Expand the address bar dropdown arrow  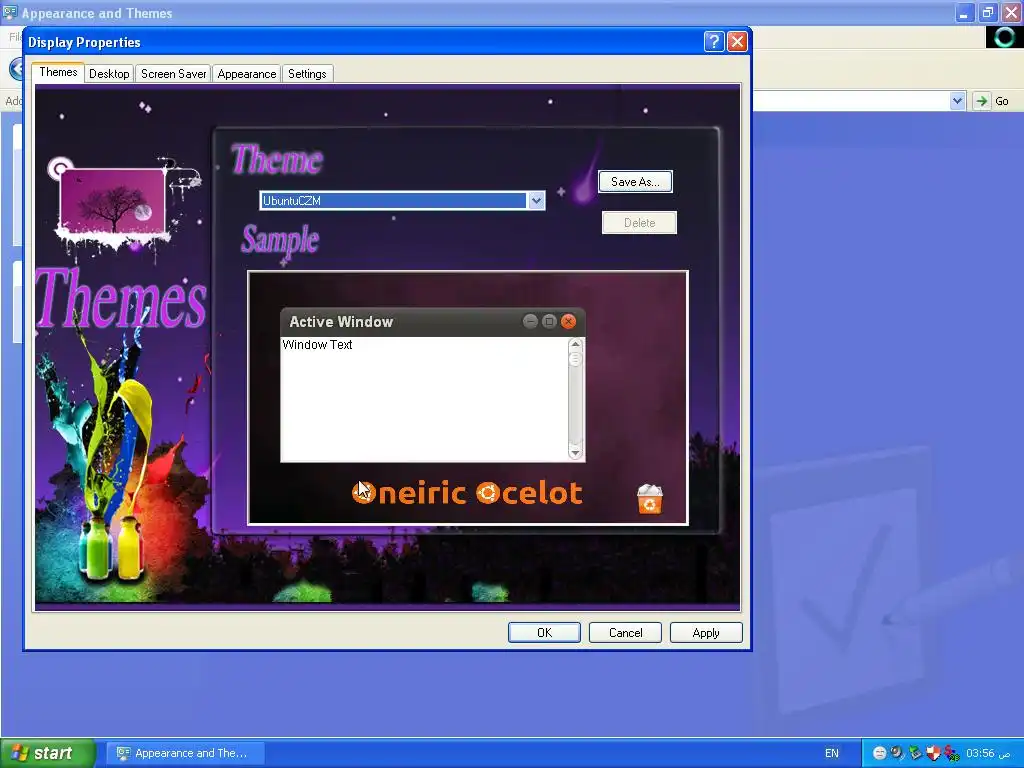(957, 101)
